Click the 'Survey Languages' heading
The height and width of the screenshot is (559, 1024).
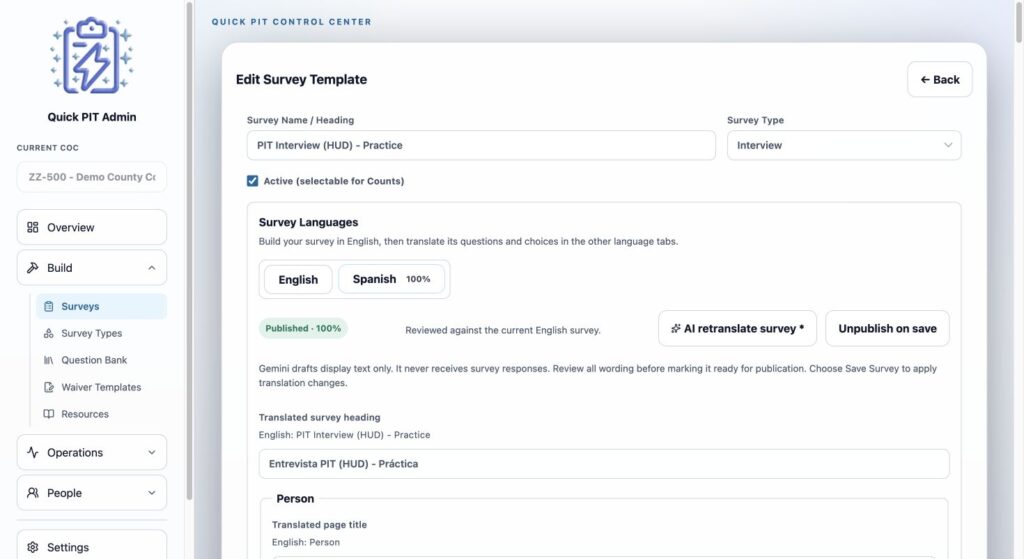click(x=308, y=222)
